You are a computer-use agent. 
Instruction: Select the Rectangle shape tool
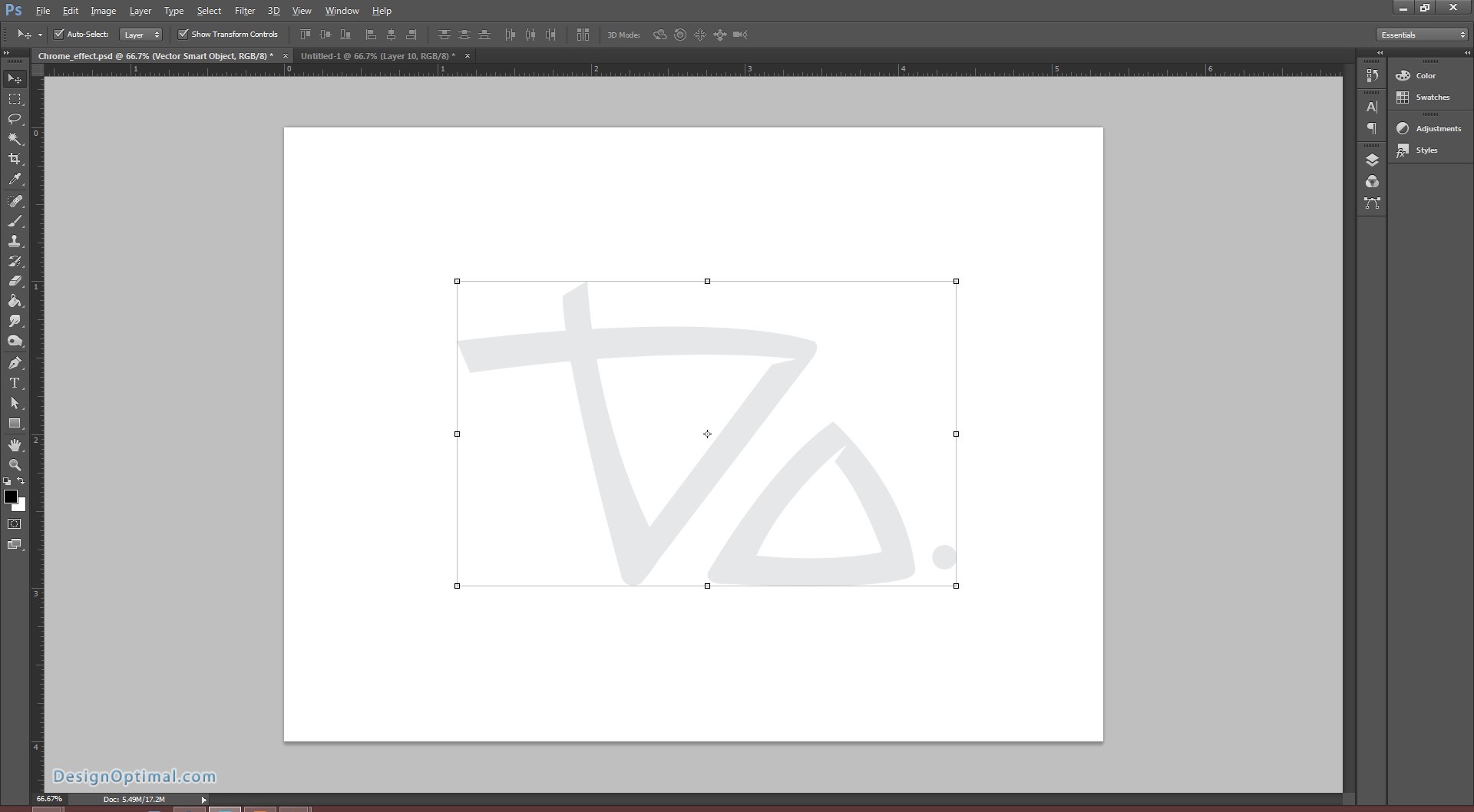[x=15, y=423]
